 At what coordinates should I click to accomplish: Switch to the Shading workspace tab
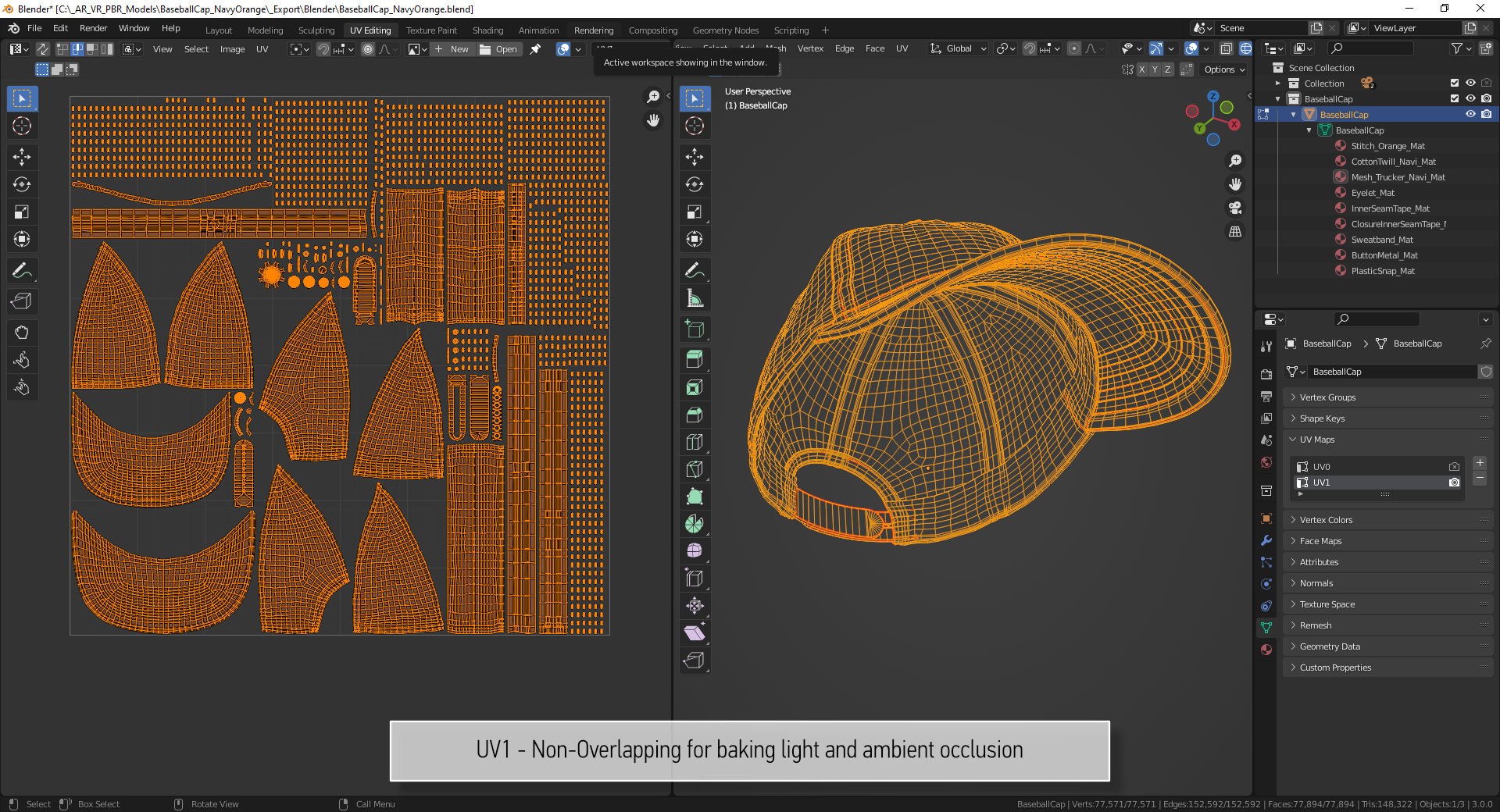tap(487, 30)
